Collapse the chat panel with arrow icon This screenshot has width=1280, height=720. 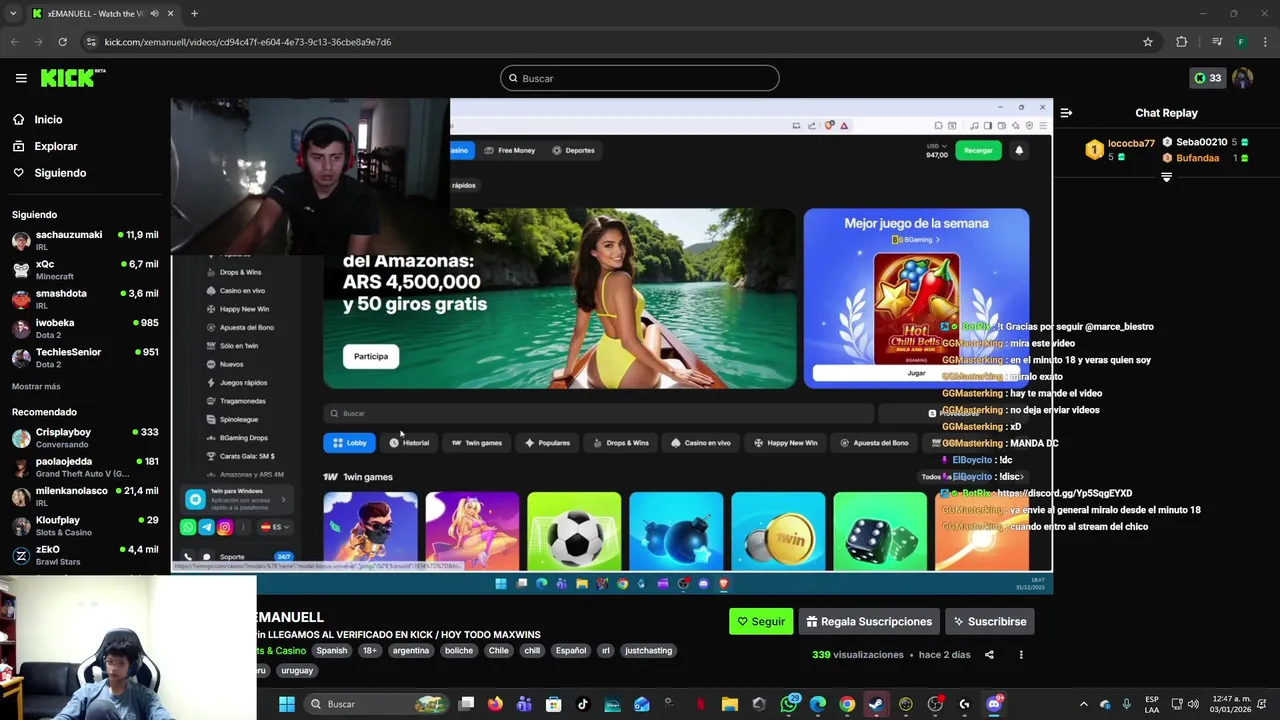click(x=1066, y=113)
